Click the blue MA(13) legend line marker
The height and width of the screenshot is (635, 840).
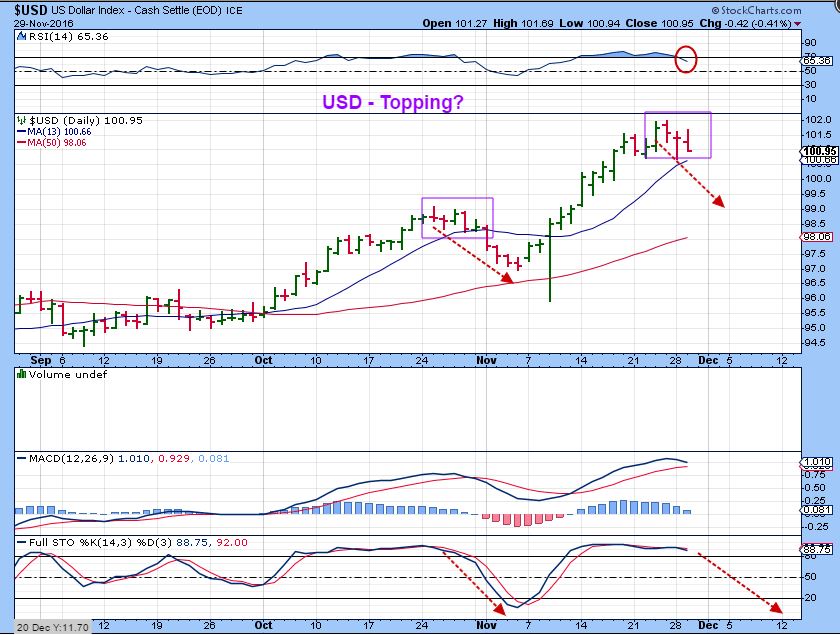coord(21,131)
